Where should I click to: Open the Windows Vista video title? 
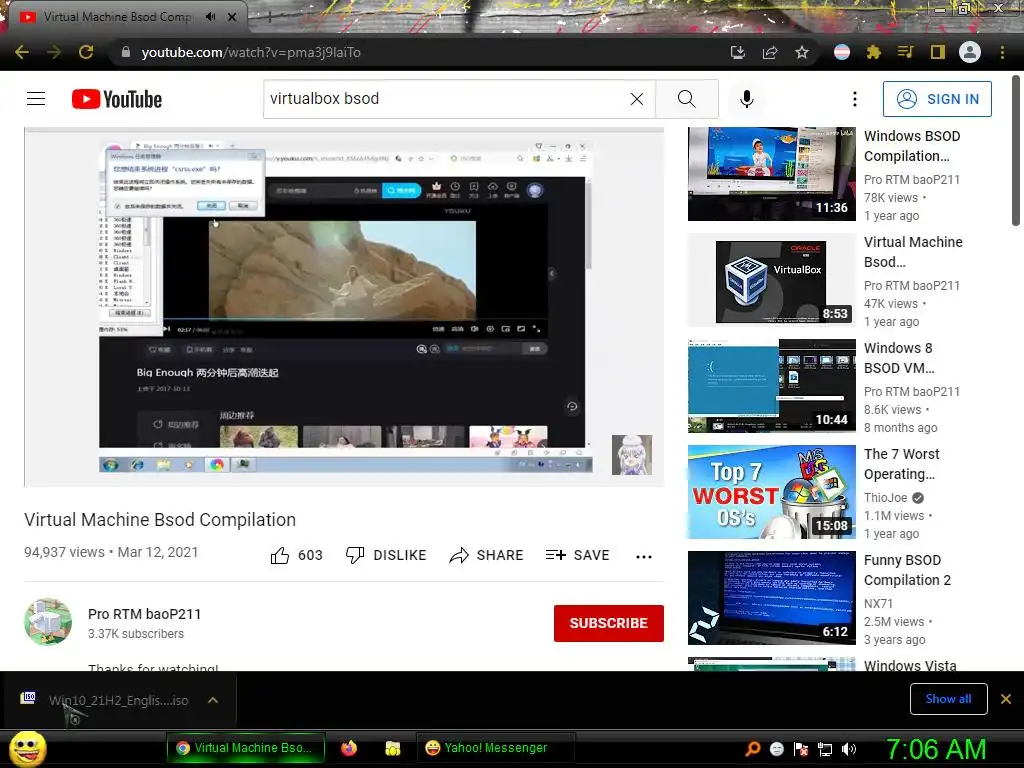tap(910, 665)
